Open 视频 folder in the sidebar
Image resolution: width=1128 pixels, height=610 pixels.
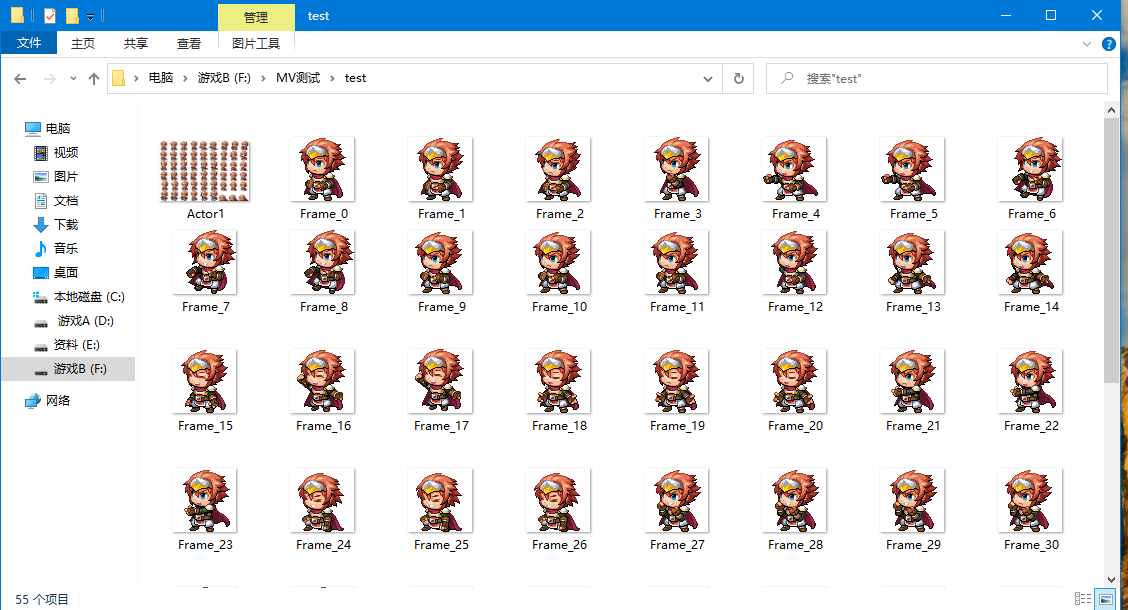point(65,152)
